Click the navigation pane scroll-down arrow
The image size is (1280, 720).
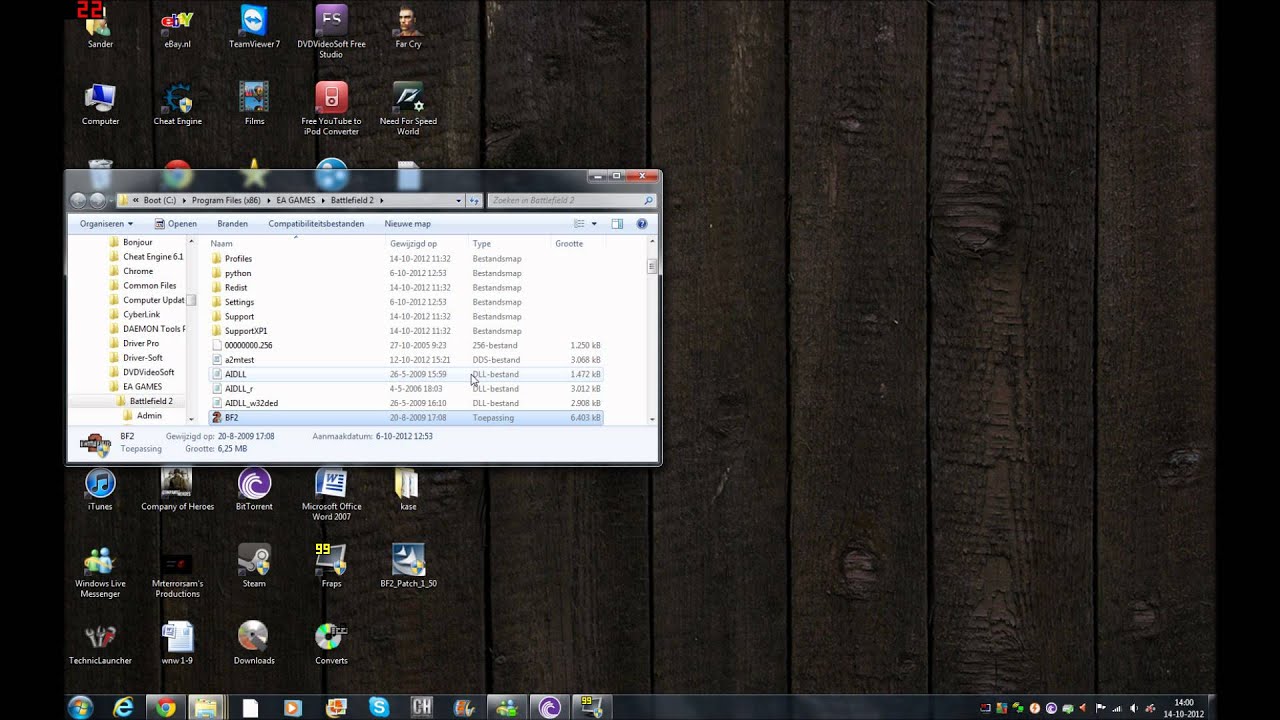click(x=191, y=418)
